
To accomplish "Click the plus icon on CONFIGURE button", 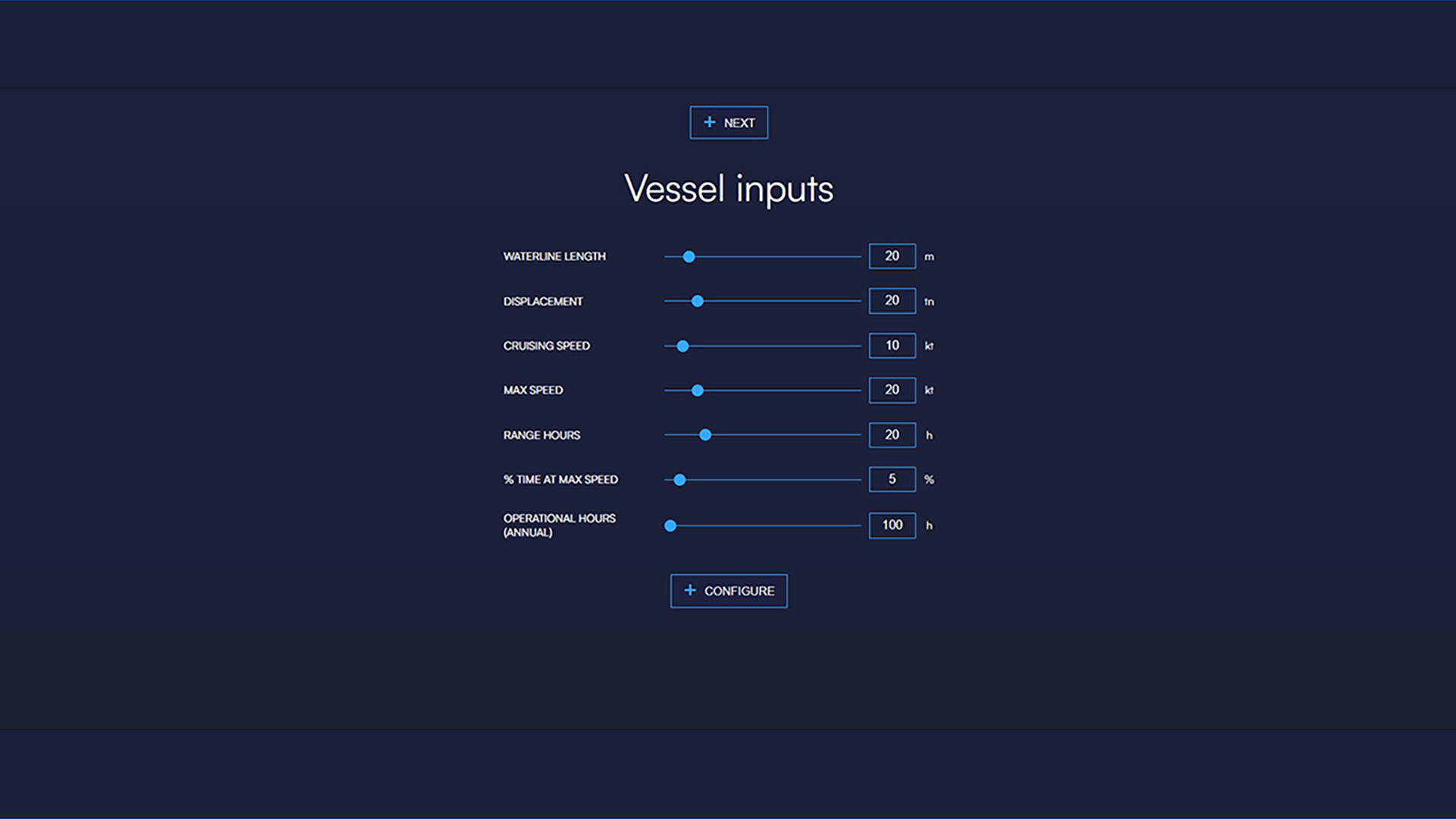I will click(690, 590).
